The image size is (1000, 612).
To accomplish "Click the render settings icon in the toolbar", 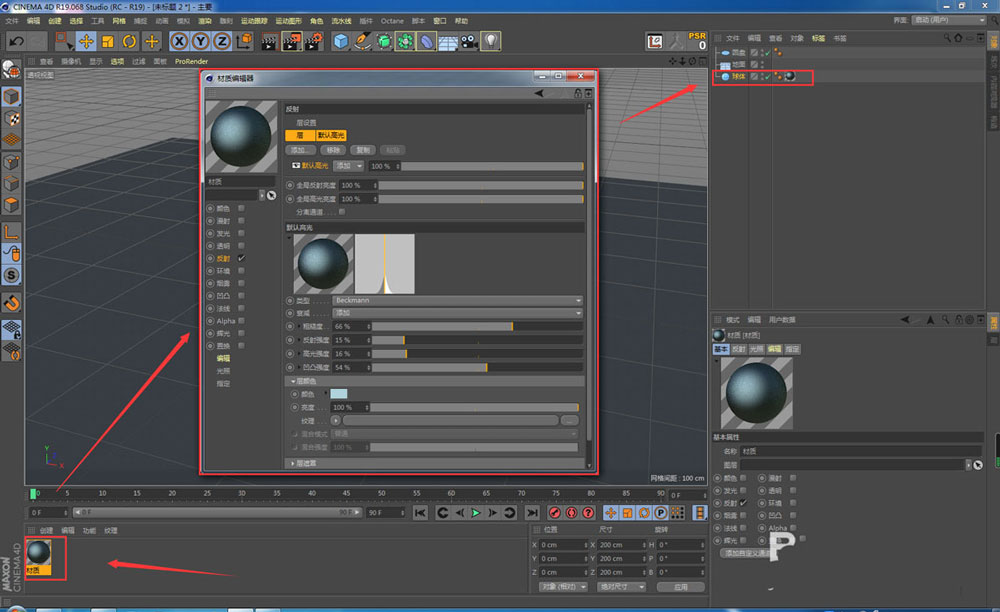I will [312, 41].
